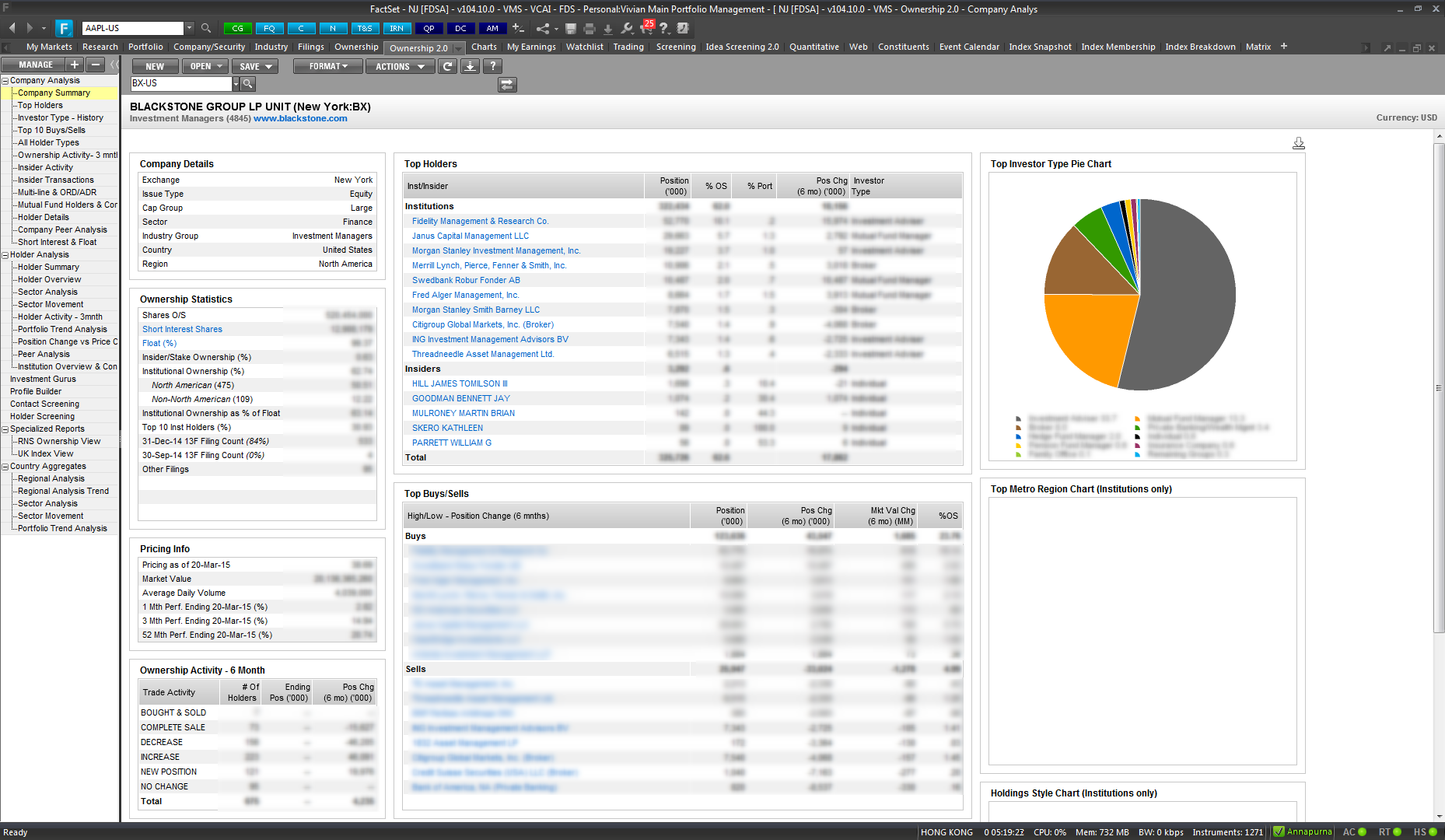Click the swap arrows icon below toolbar
The image size is (1445, 840).
[x=507, y=84]
